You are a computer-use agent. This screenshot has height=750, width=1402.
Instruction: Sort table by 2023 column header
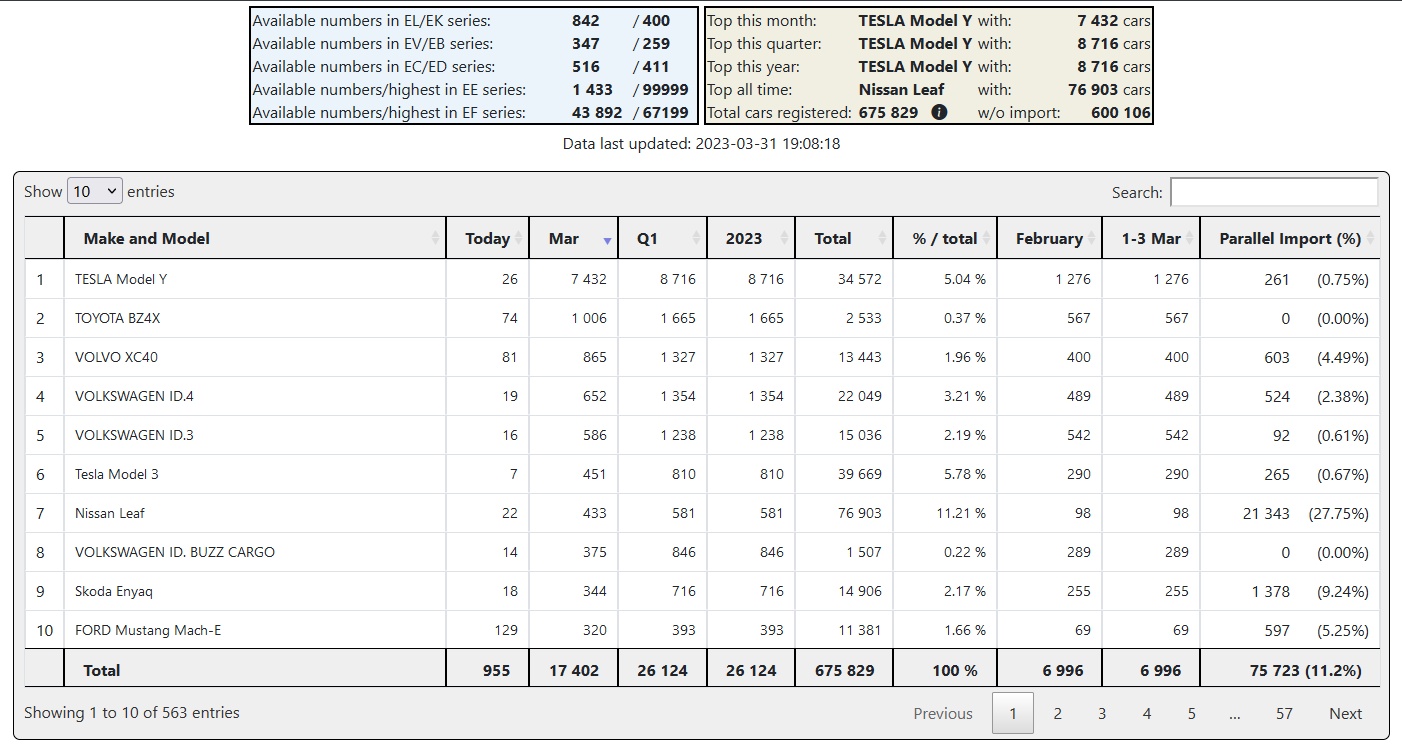click(x=751, y=238)
